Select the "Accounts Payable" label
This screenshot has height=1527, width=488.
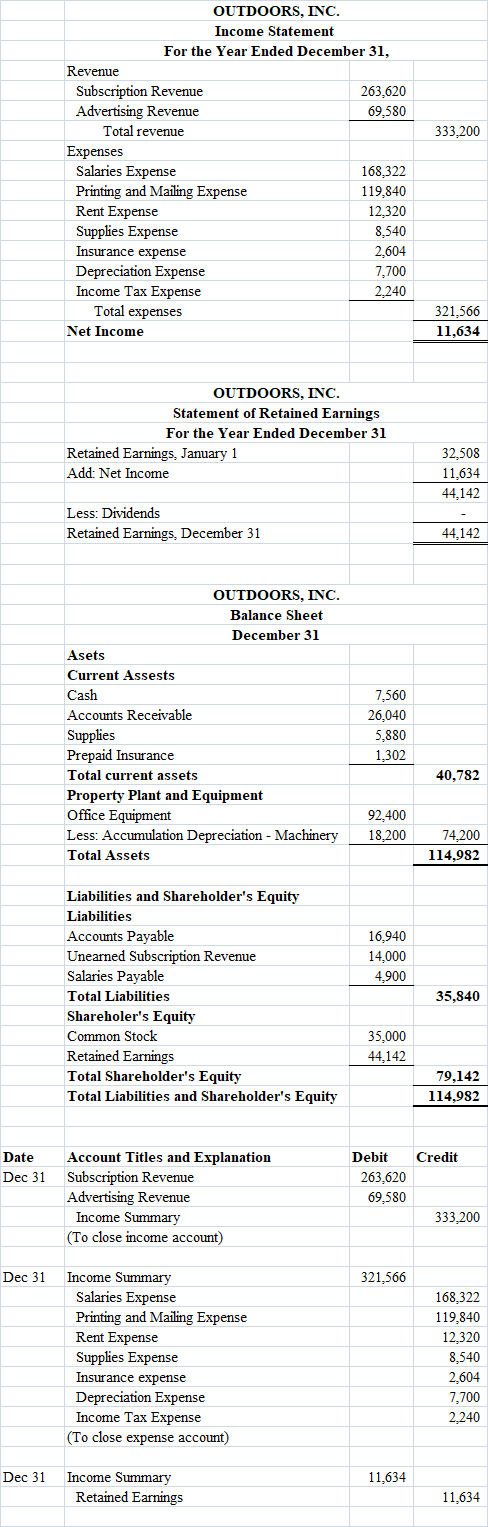click(120, 936)
